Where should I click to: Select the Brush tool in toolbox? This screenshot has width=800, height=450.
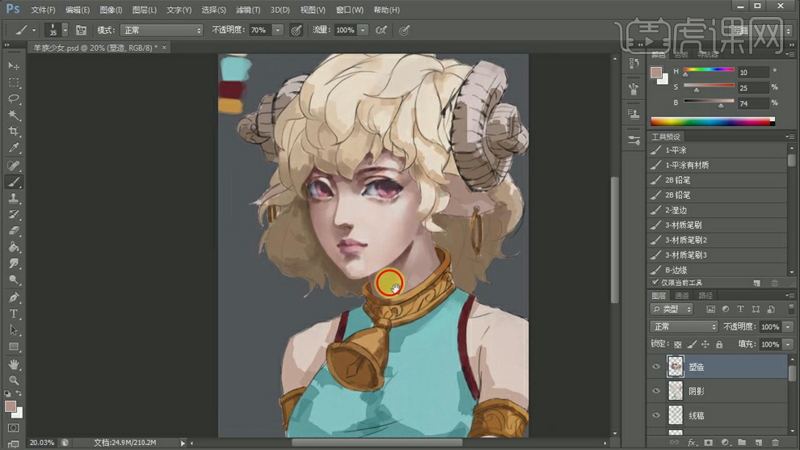point(14,182)
